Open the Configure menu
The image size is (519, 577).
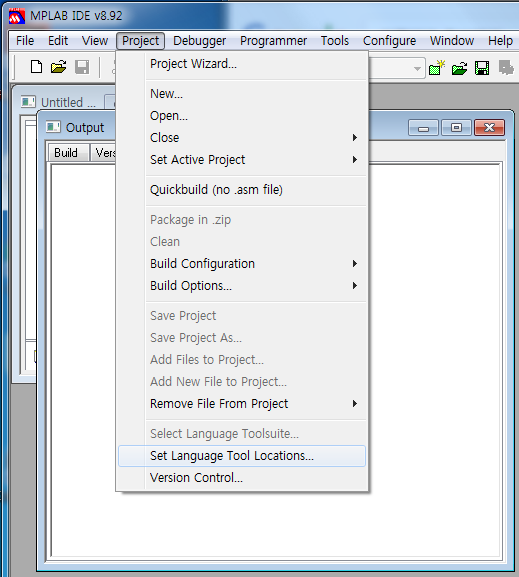click(x=389, y=40)
